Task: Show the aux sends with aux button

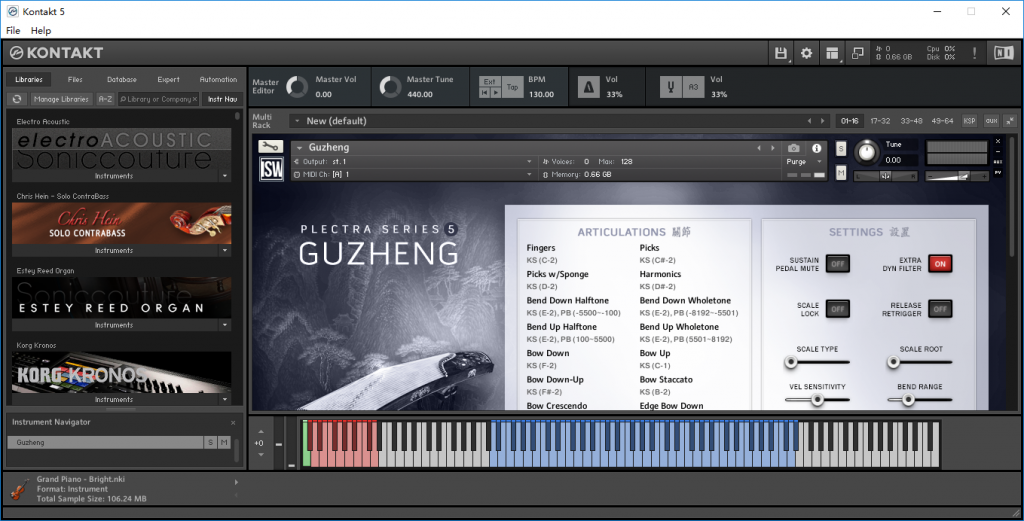Action: [991, 121]
